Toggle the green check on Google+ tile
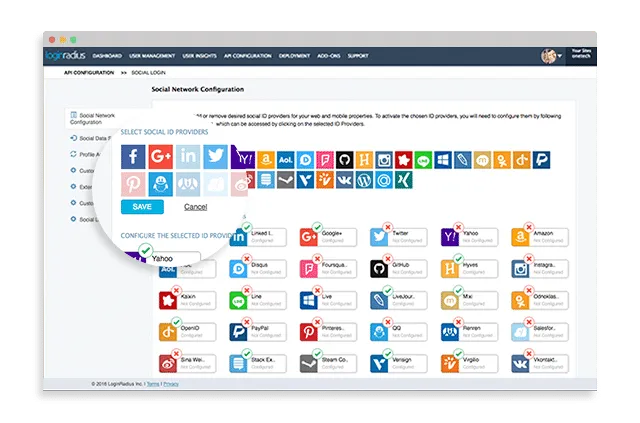The width and height of the screenshot is (640, 423). point(318,227)
